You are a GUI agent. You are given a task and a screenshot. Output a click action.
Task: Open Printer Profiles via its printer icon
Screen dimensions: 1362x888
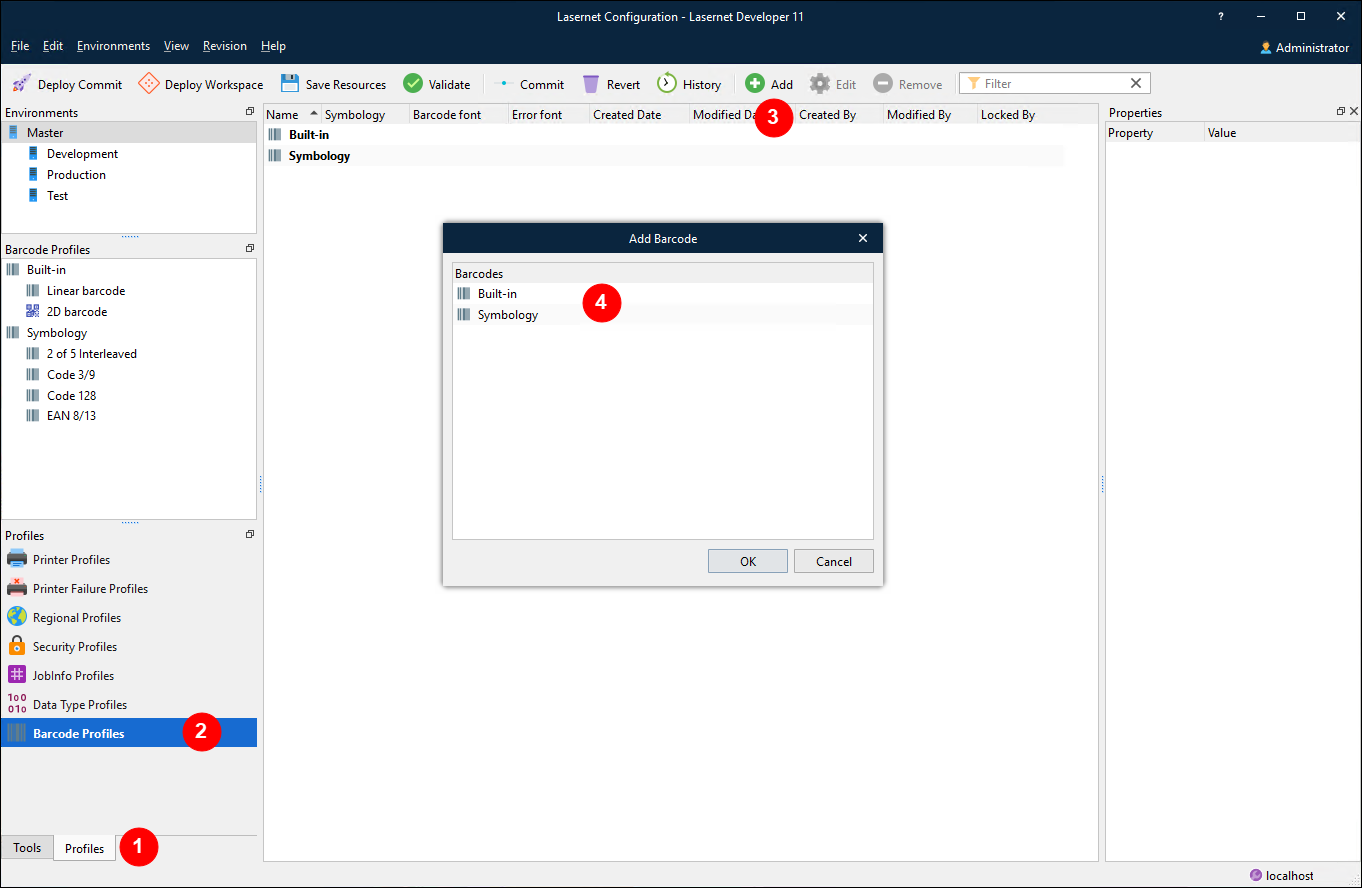pyautogui.click(x=17, y=559)
